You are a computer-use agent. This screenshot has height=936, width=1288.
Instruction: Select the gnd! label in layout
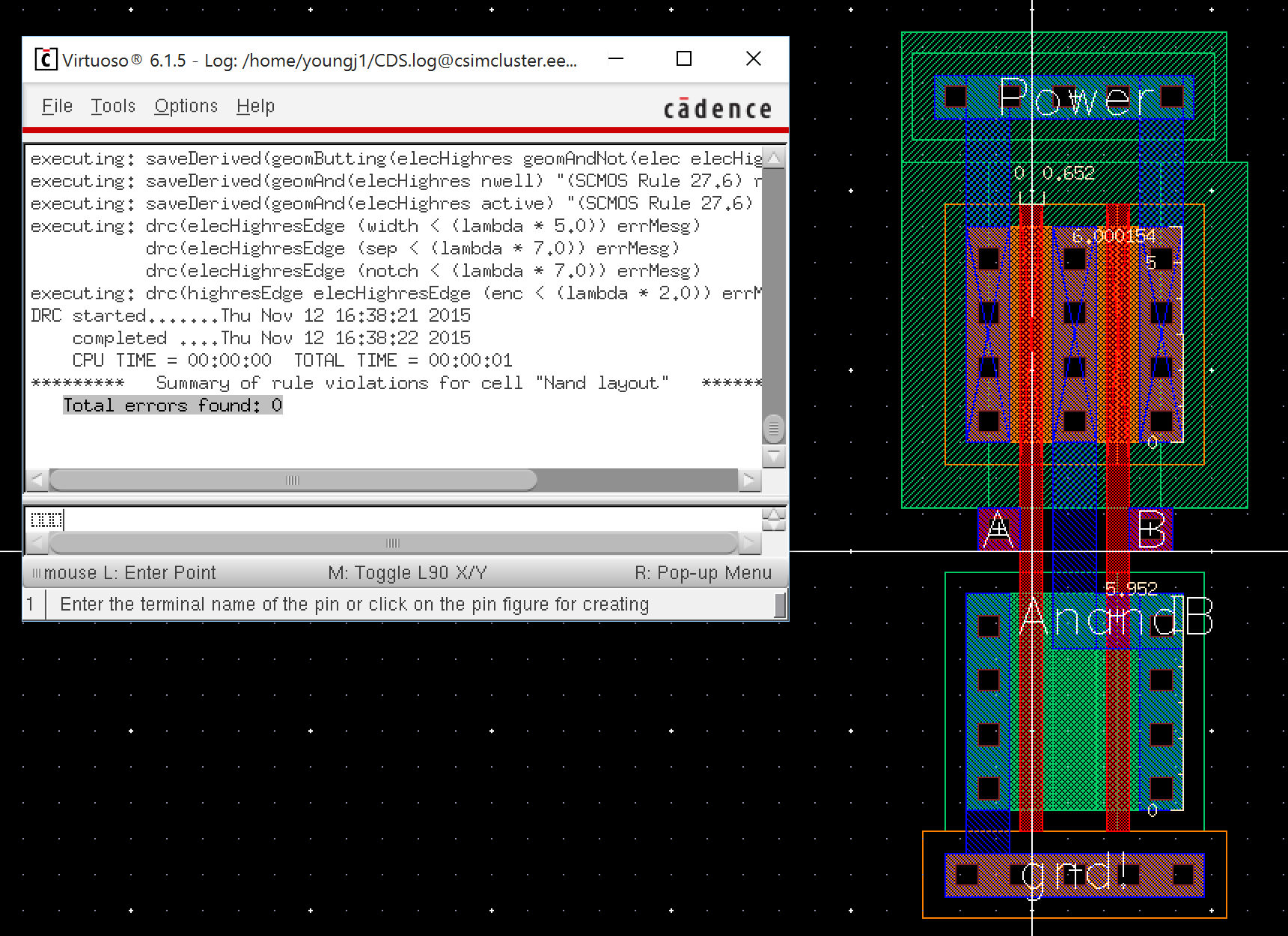point(1074,874)
